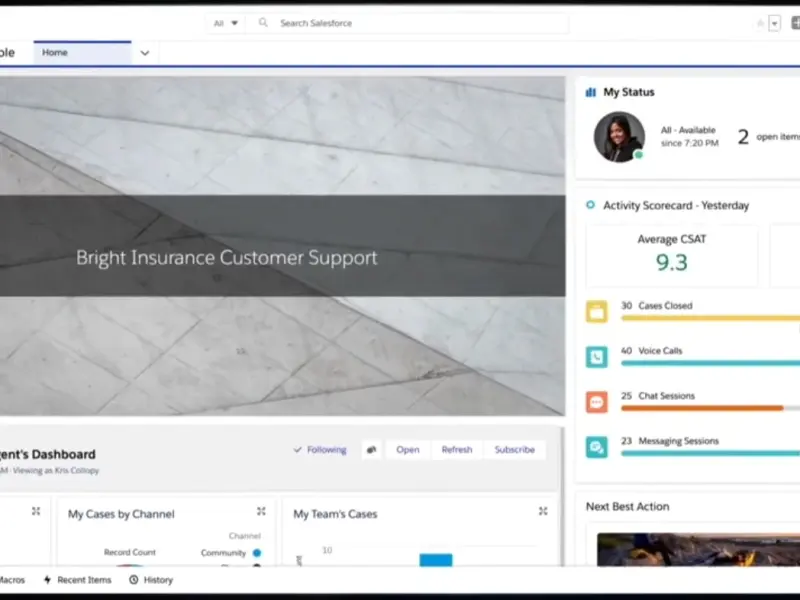Screen dimensions: 800x600
Task: Click the Subscribe button
Action: pyautogui.click(x=514, y=450)
